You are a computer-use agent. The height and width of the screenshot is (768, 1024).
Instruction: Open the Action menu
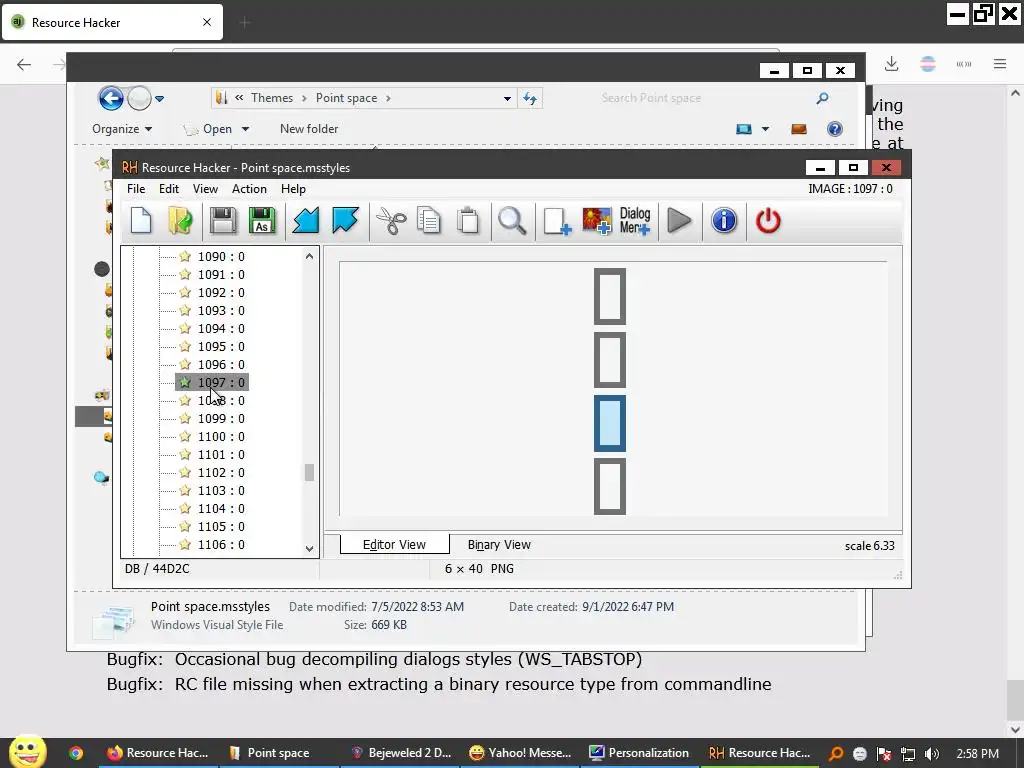(249, 189)
